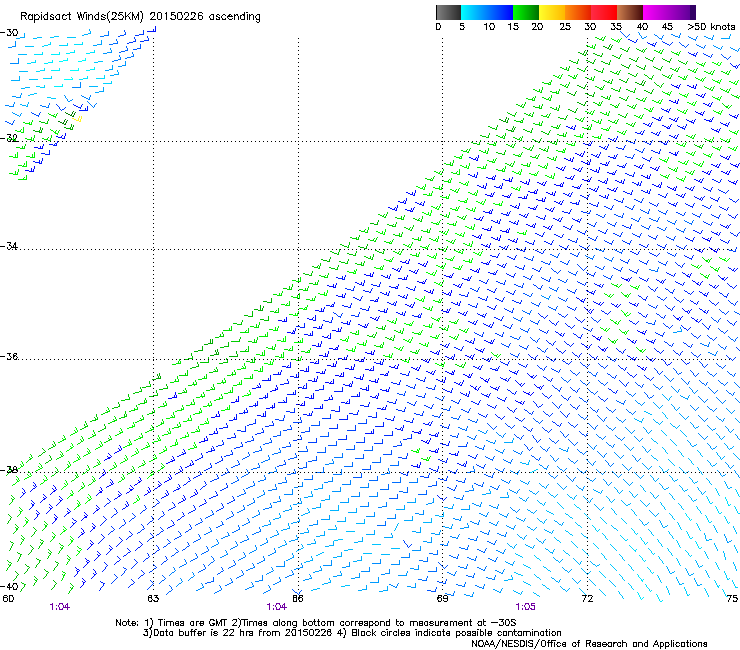The image size is (740, 650).
Task: Click the latitude label '-34'
Action: 9,246
